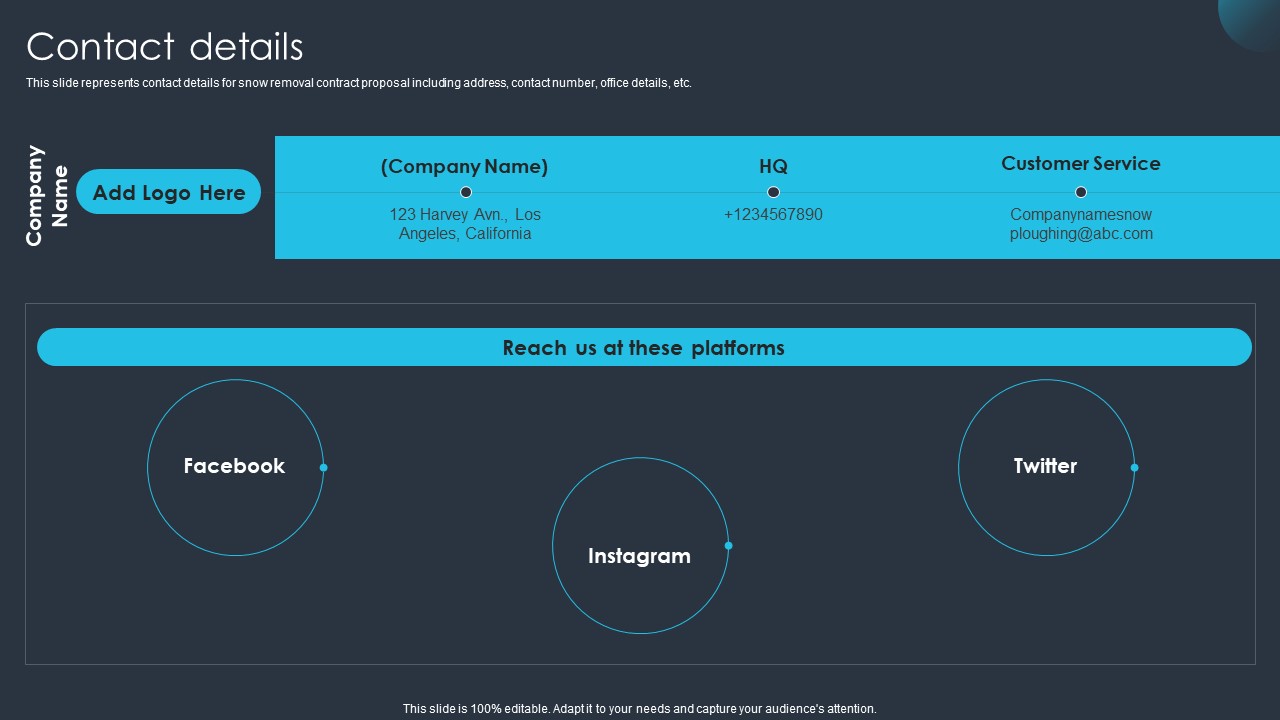
Task: Click the (Company Name) heading
Action: (464, 167)
